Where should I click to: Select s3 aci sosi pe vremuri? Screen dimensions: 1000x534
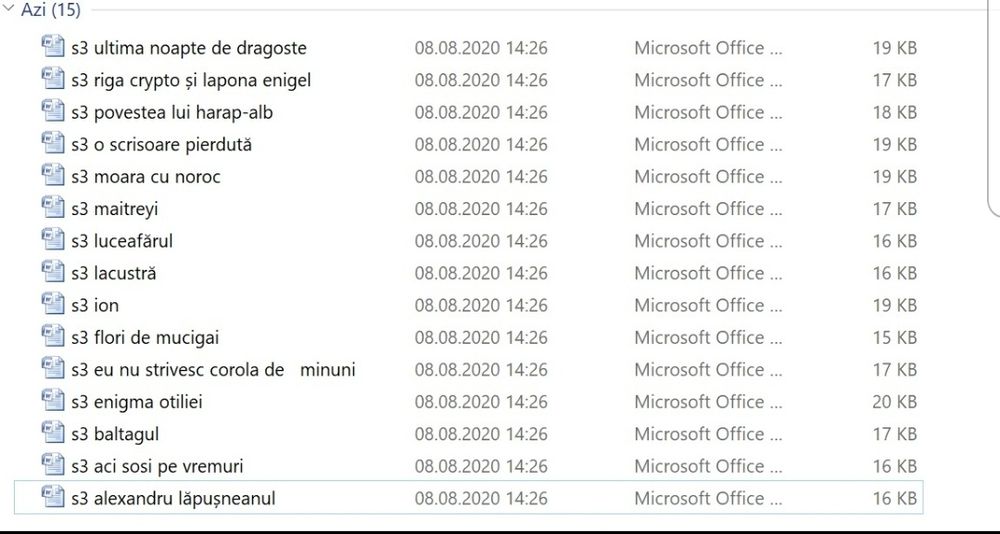pos(157,466)
